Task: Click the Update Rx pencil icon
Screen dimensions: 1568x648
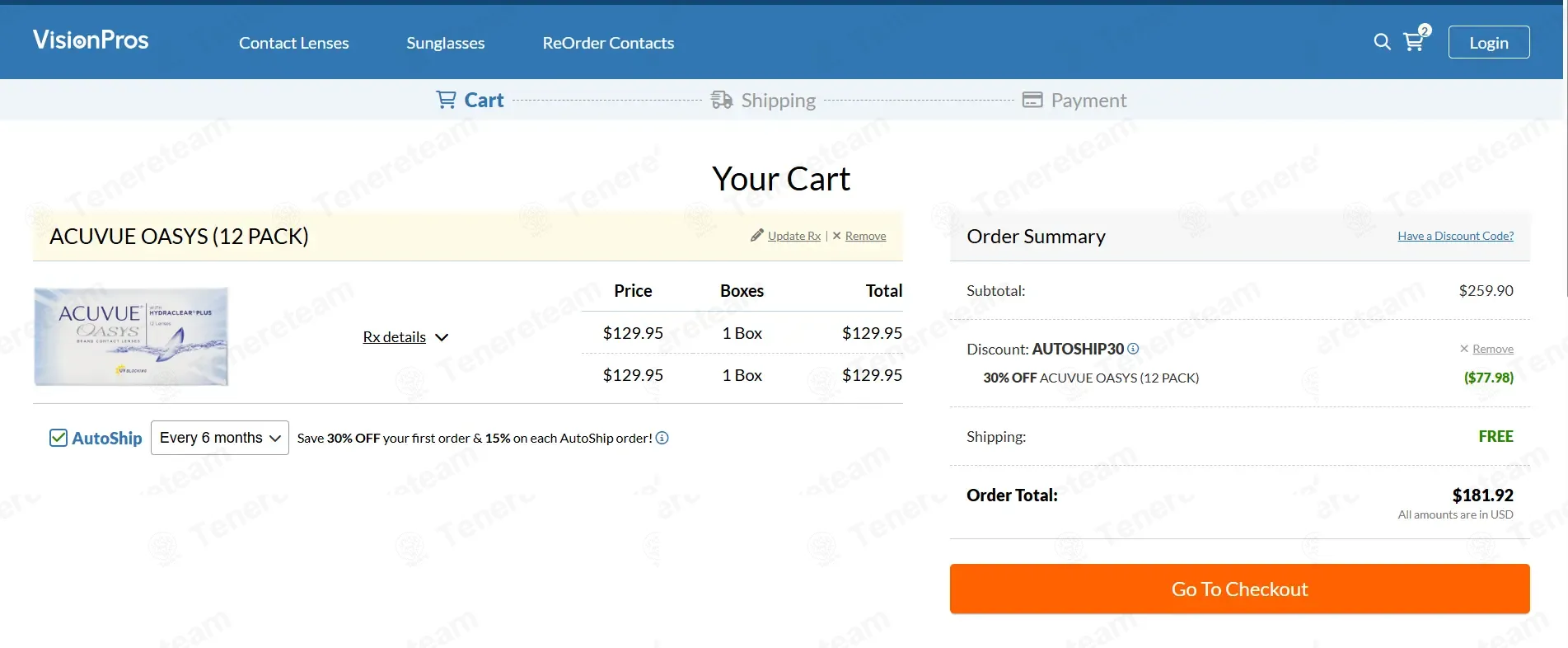Action: tap(757, 236)
